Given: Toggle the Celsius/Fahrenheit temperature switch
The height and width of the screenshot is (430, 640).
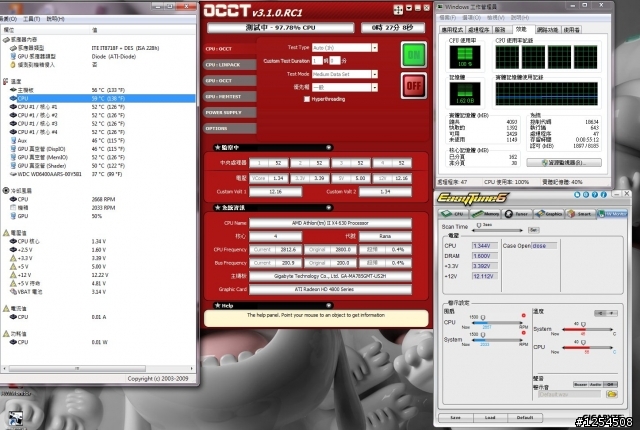Looking at the screenshot, I should tap(606, 313).
